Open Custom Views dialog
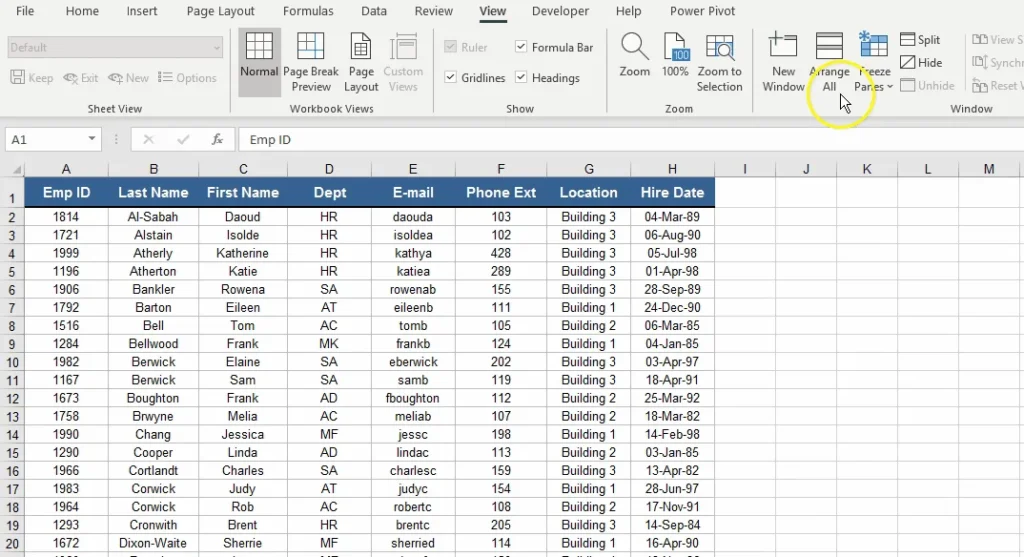 (x=403, y=62)
